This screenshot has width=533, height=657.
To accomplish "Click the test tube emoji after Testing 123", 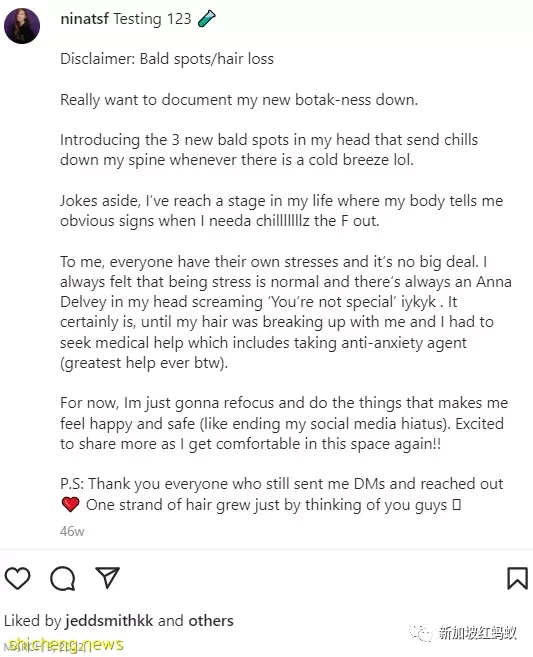I will point(207,18).
